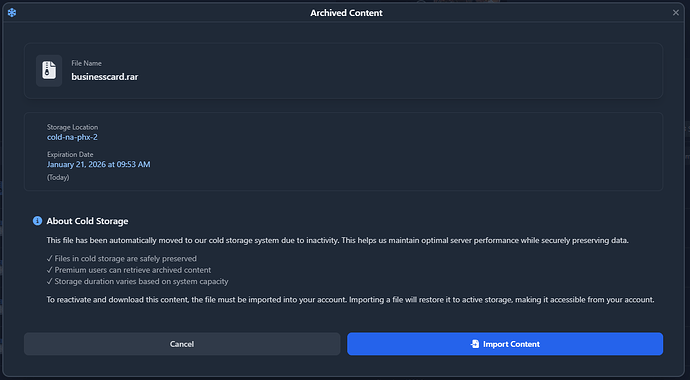The width and height of the screenshot is (690, 380).
Task: Click the cold-na-phx-2 storage location
Action: 72,137
